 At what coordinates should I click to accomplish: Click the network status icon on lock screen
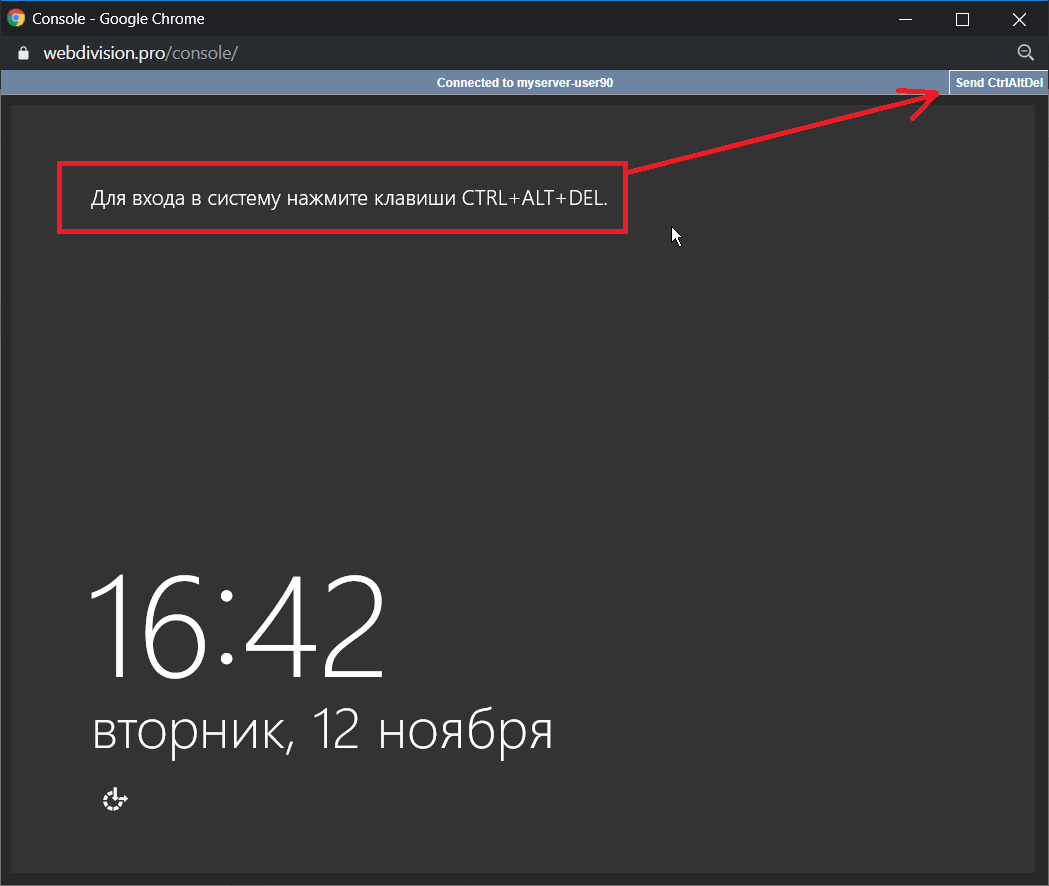point(115,799)
